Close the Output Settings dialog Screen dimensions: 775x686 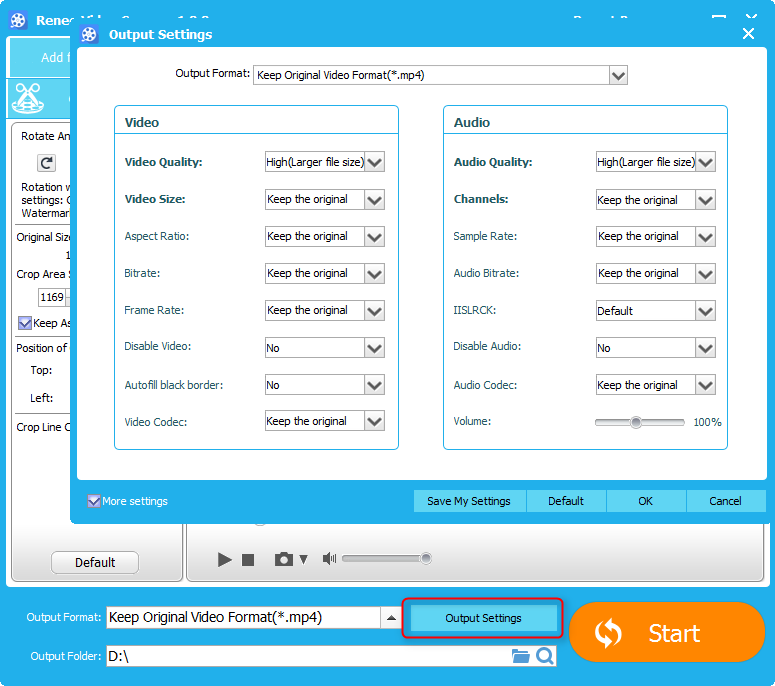click(x=748, y=34)
